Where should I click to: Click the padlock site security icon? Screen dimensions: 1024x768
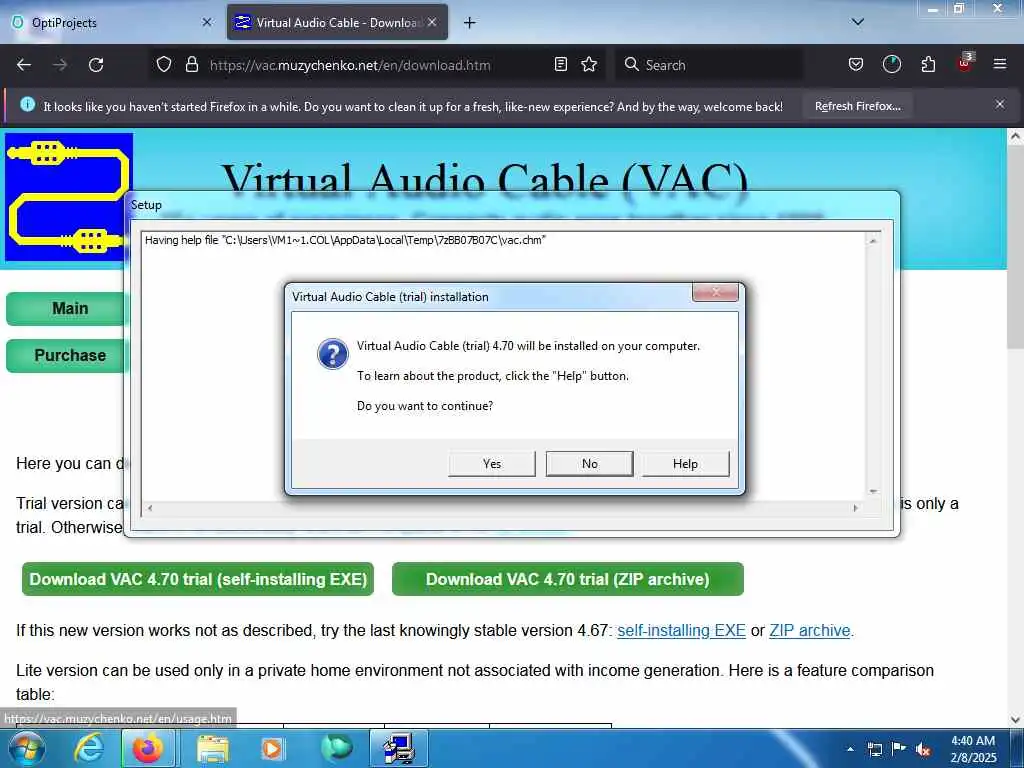tap(191, 65)
